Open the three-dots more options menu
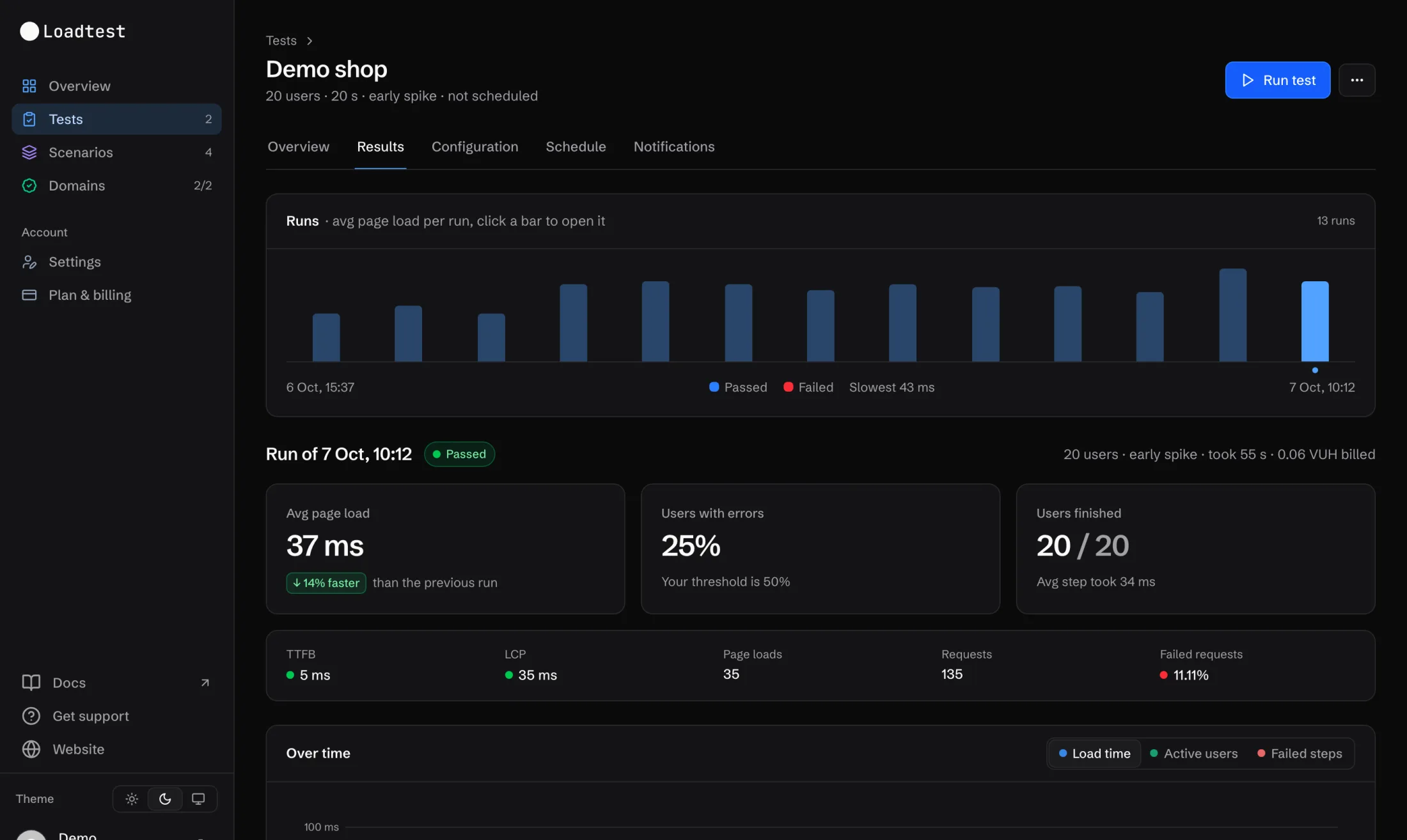 click(x=1357, y=80)
